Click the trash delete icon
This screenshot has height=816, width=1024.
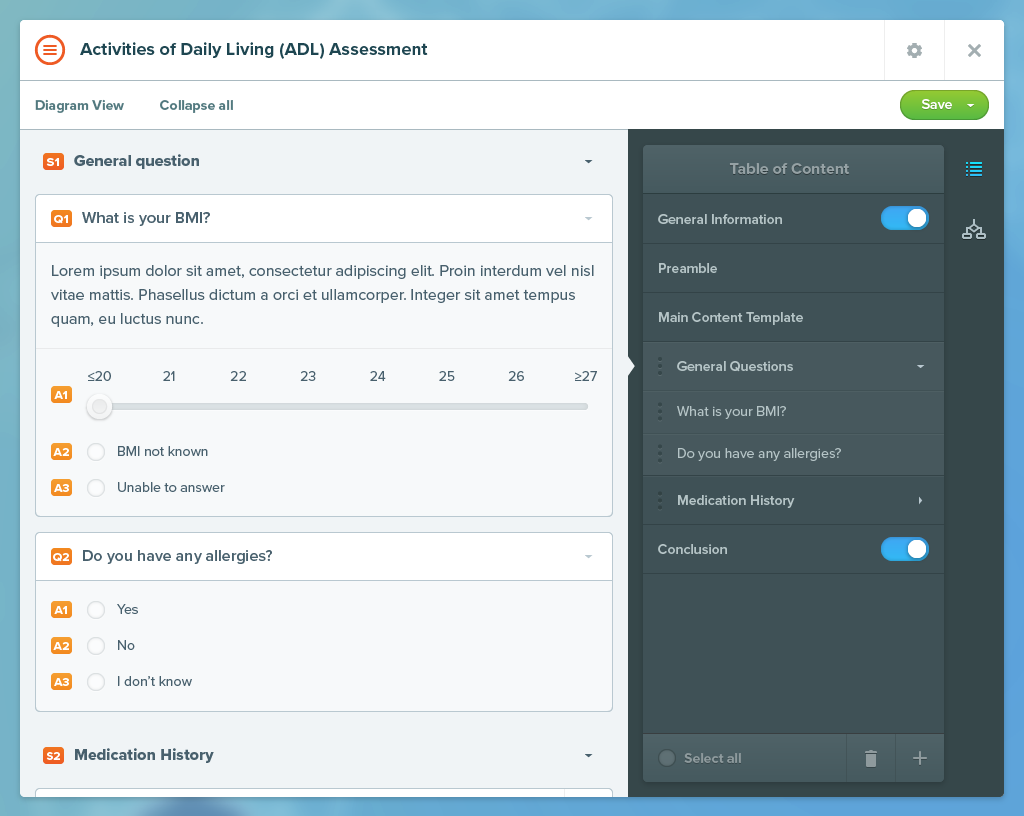pyautogui.click(x=871, y=758)
